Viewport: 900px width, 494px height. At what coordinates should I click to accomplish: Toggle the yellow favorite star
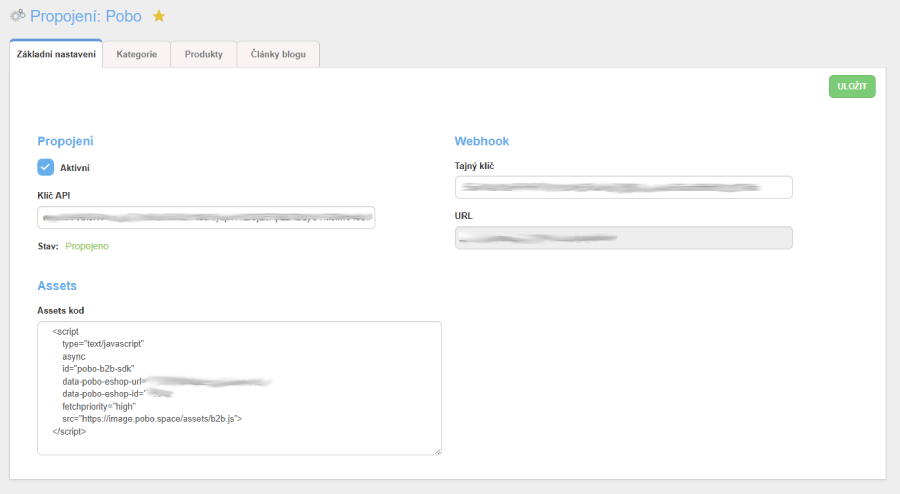point(158,16)
